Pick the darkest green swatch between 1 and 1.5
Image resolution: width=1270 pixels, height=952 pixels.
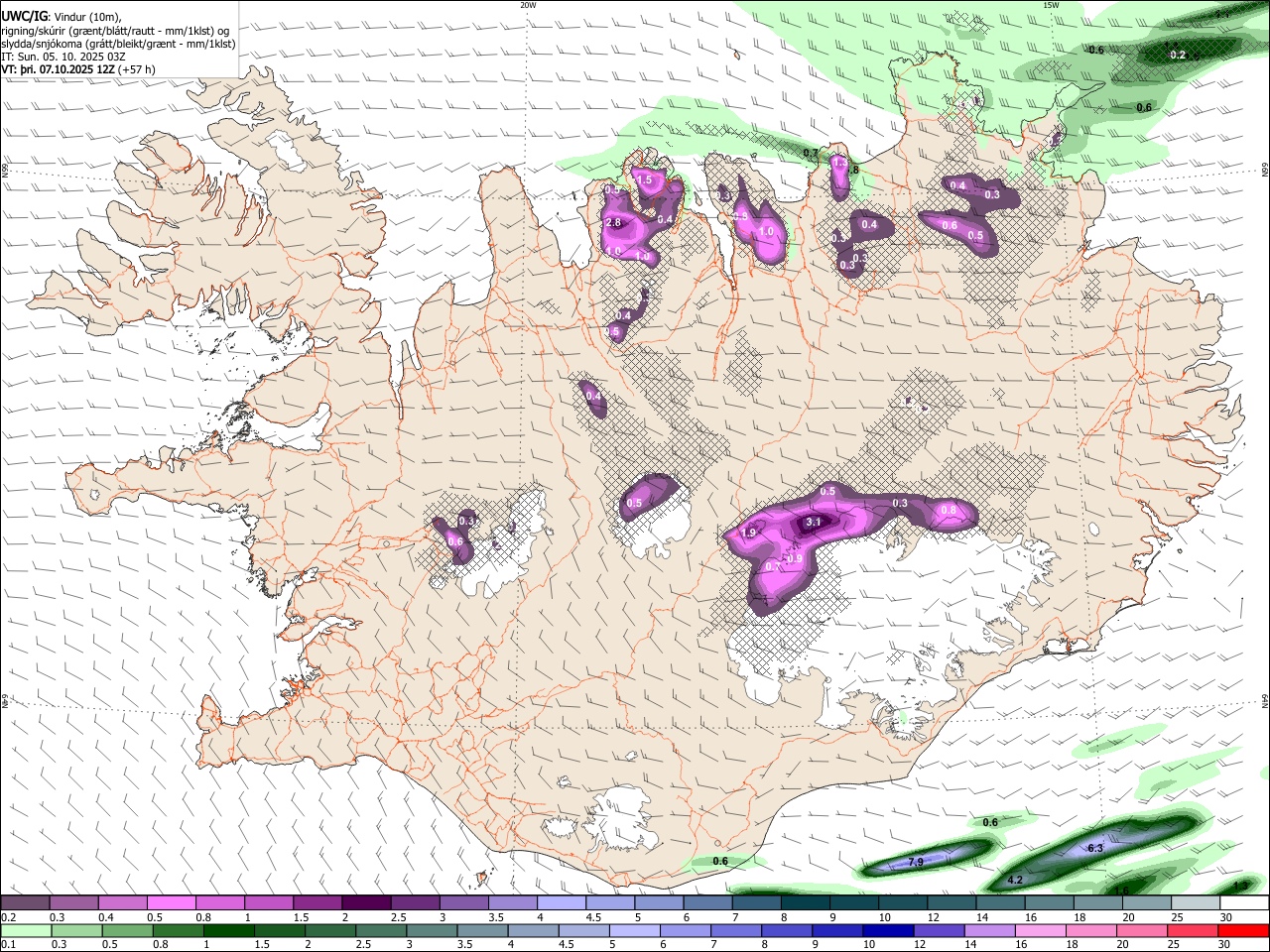click(x=228, y=930)
